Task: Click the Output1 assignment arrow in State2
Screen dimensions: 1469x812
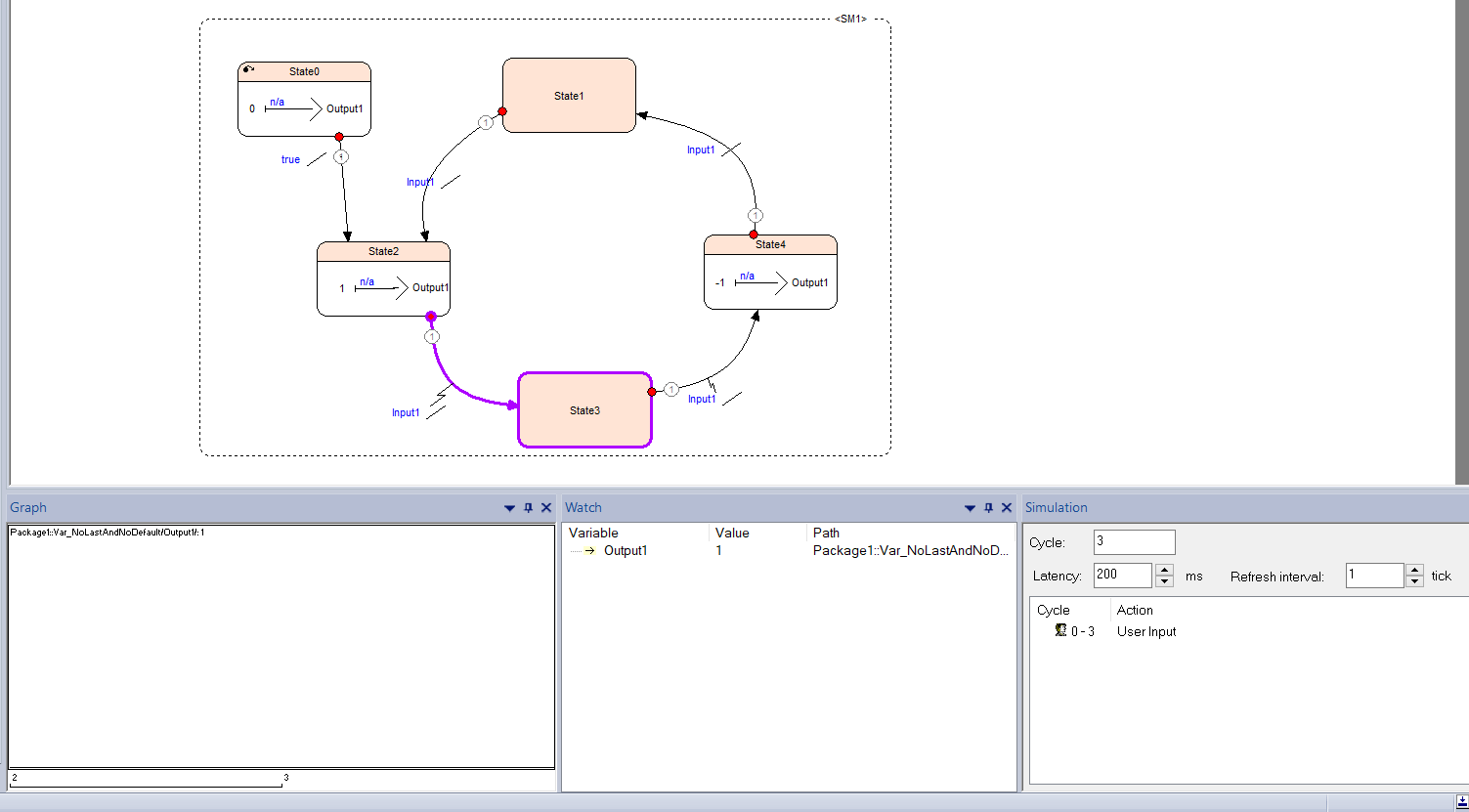Action: click(x=381, y=287)
